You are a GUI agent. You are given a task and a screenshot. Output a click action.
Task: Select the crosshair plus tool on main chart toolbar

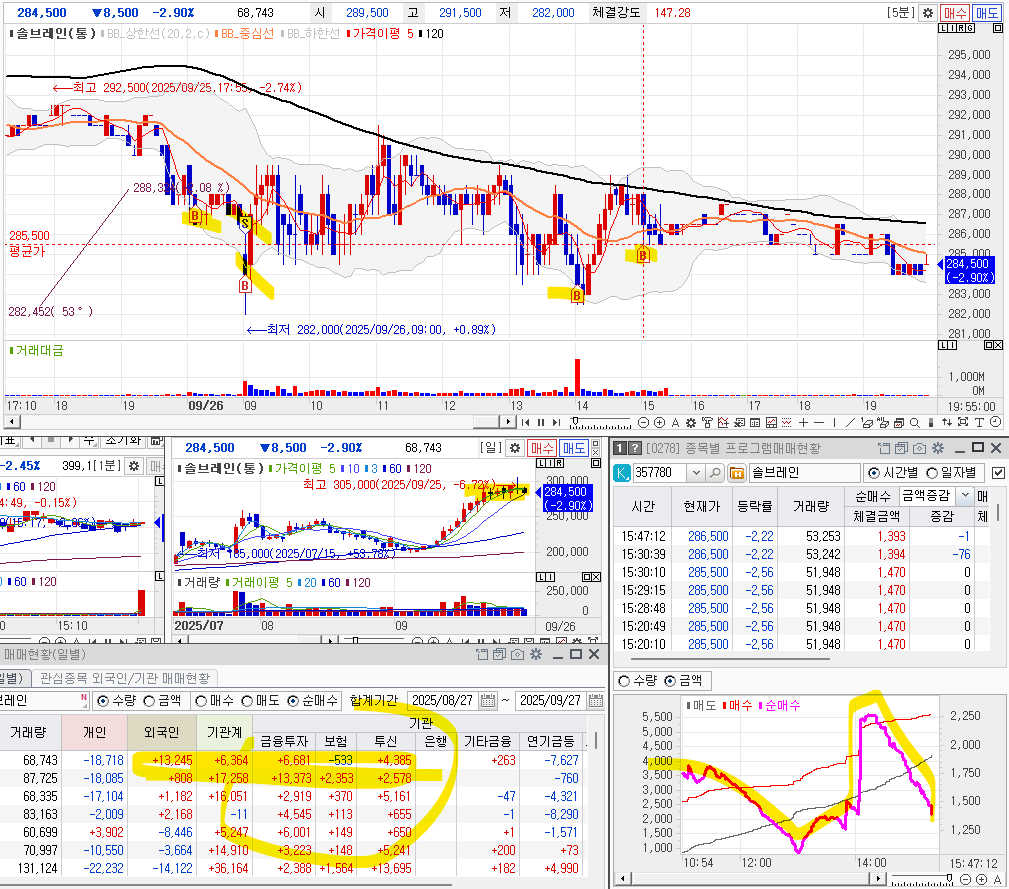tap(803, 423)
